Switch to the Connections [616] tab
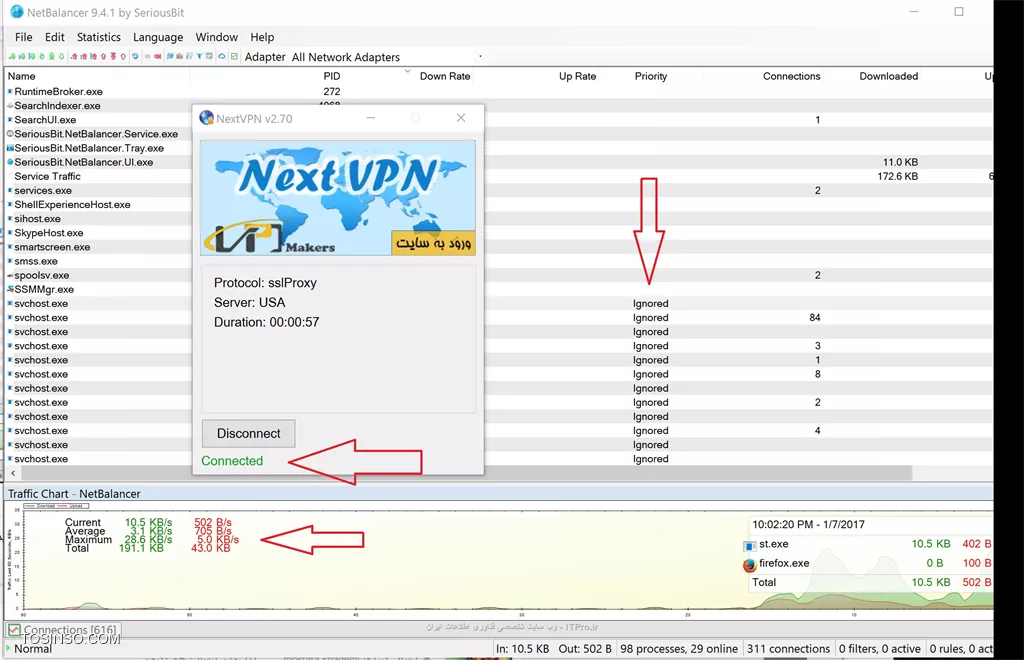 point(63,630)
